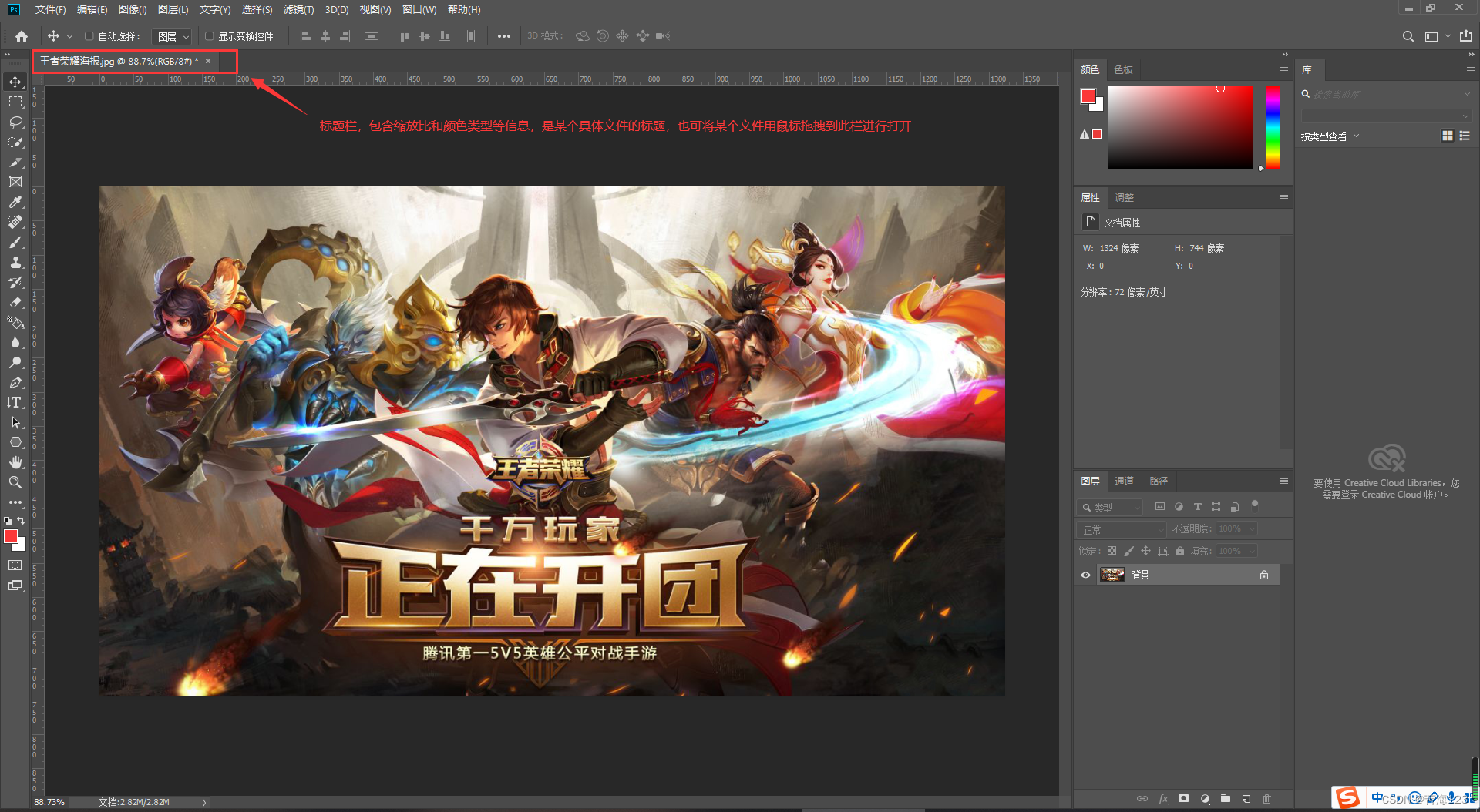Add a layer mask from Layers footer

click(x=1183, y=798)
